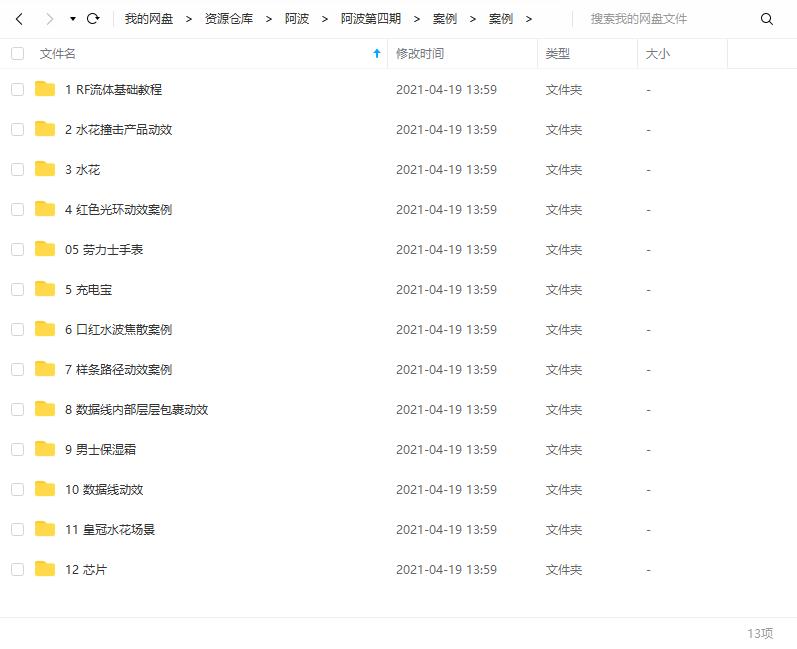Go to 我的网盘 in breadcrumb
This screenshot has height=649, width=797.
(148, 19)
